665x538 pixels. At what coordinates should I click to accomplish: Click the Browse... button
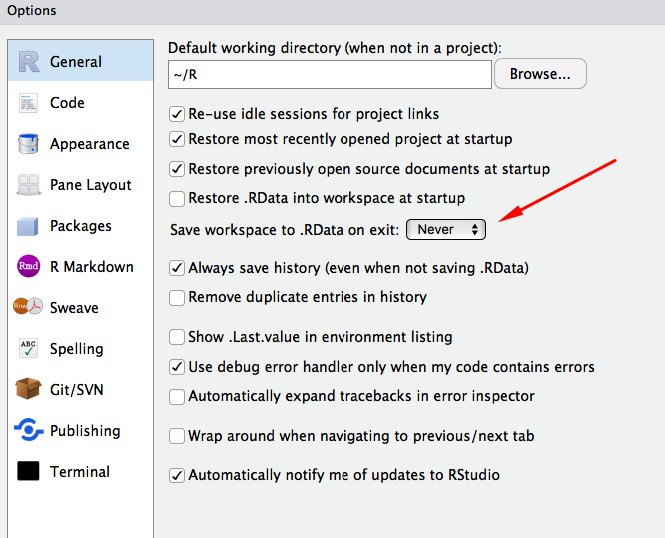click(540, 74)
